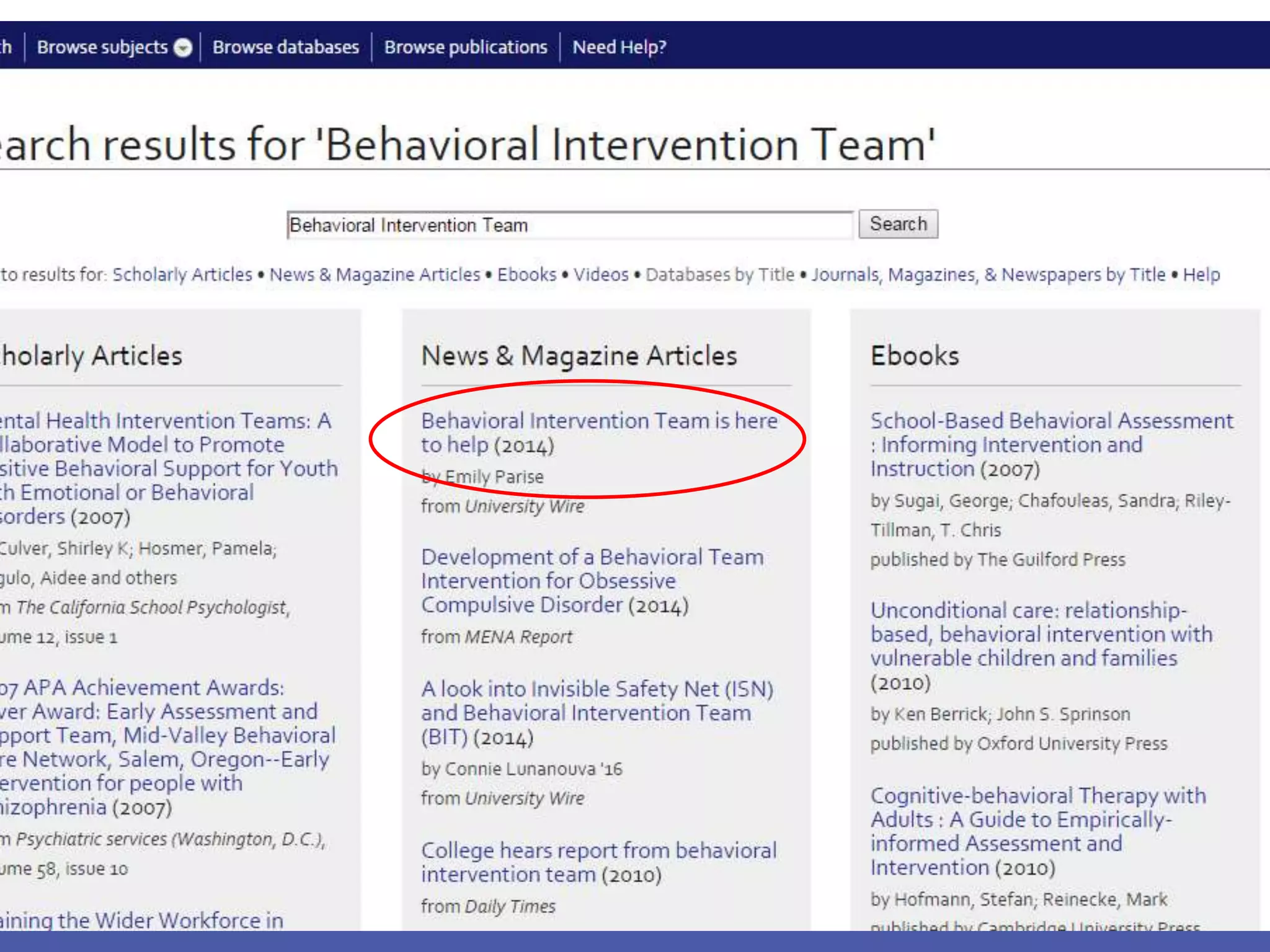The height and width of the screenshot is (952, 1270).
Task: Jump to Ebooks results link
Action: 526,275
